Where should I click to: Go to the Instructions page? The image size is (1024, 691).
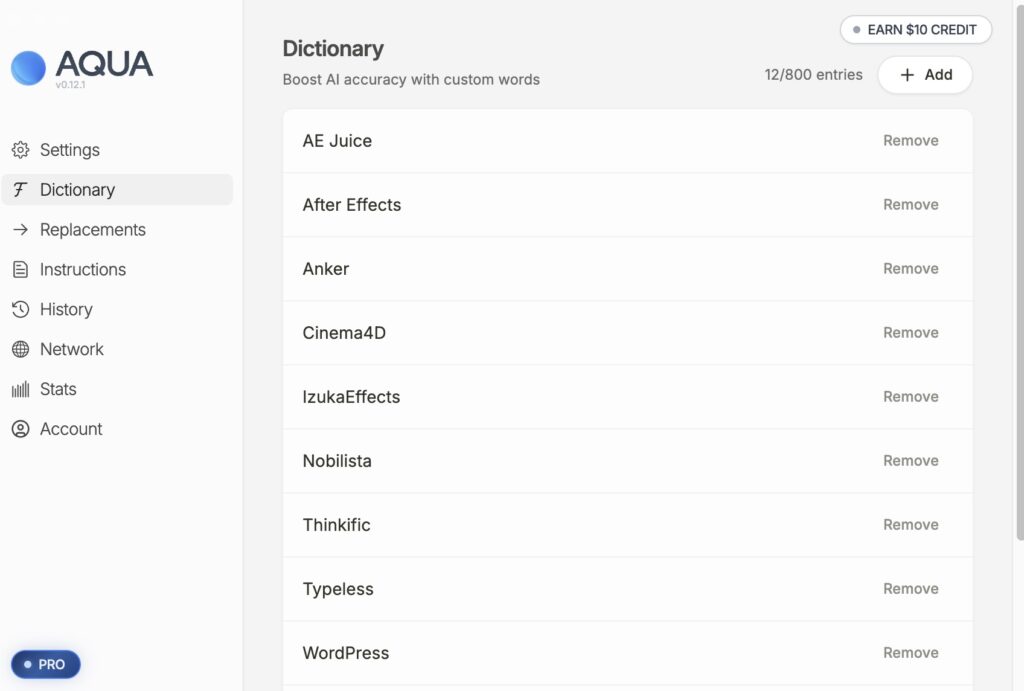pyautogui.click(x=82, y=270)
